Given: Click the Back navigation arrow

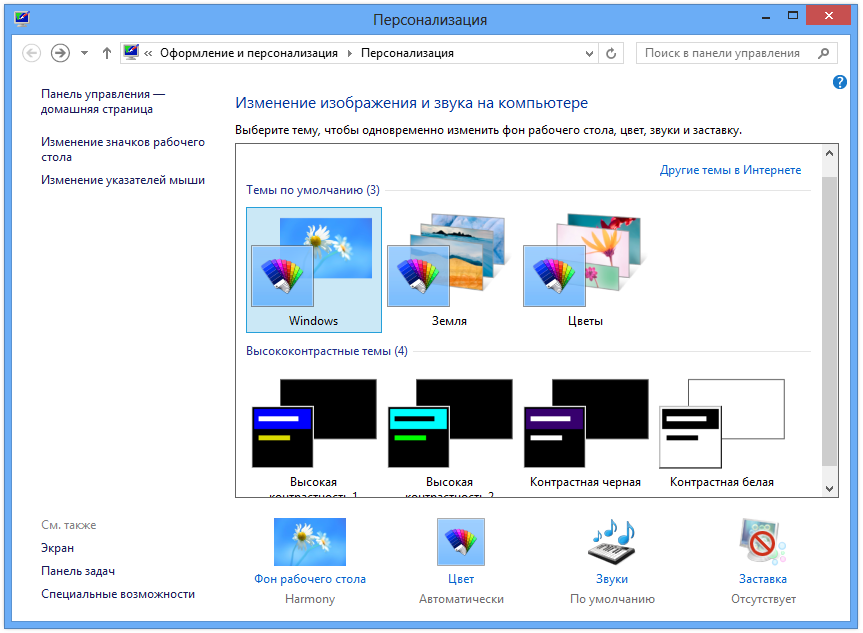Looking at the screenshot, I should [31, 53].
